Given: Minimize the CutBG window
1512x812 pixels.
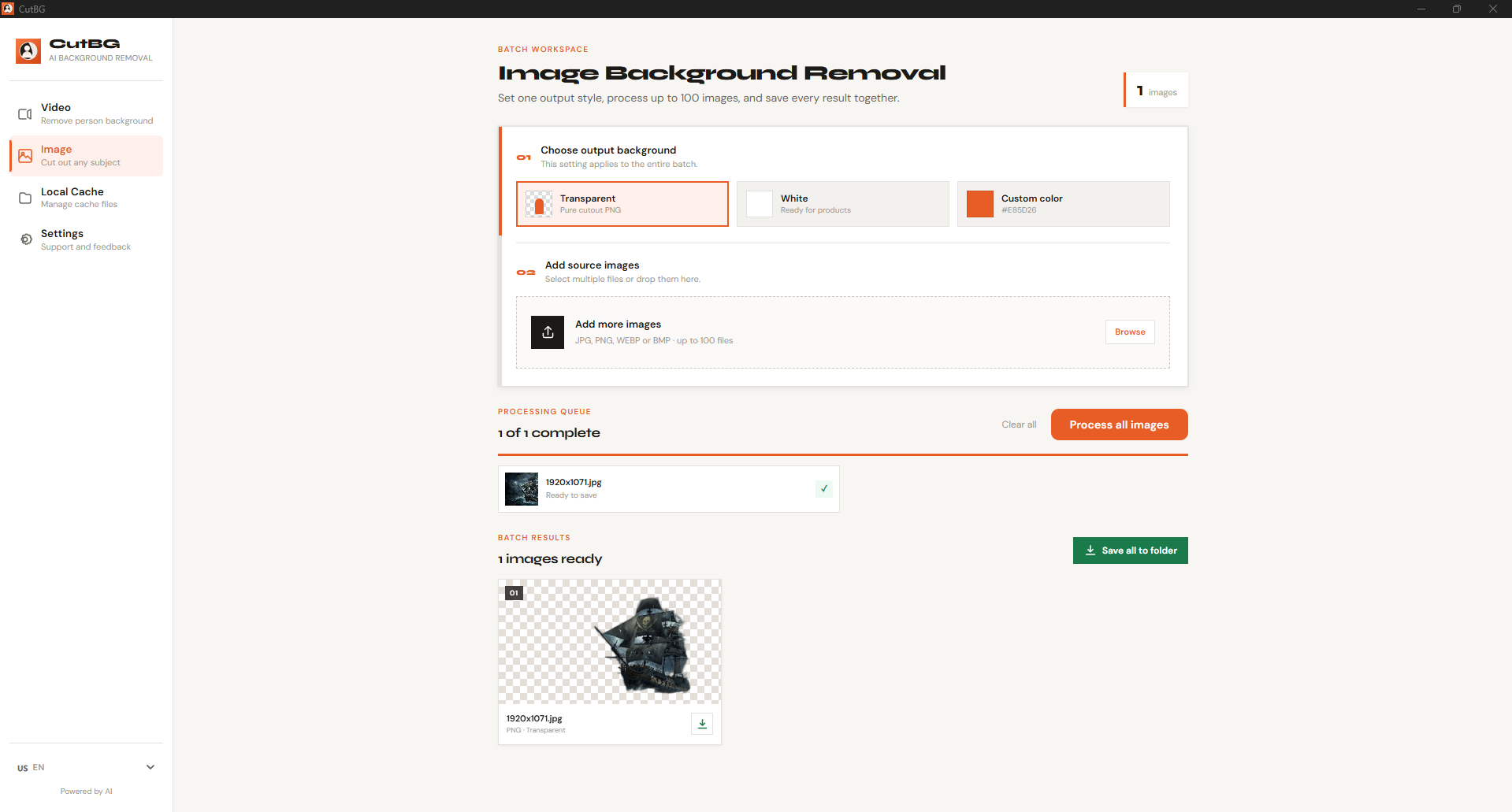Looking at the screenshot, I should pos(1421,9).
